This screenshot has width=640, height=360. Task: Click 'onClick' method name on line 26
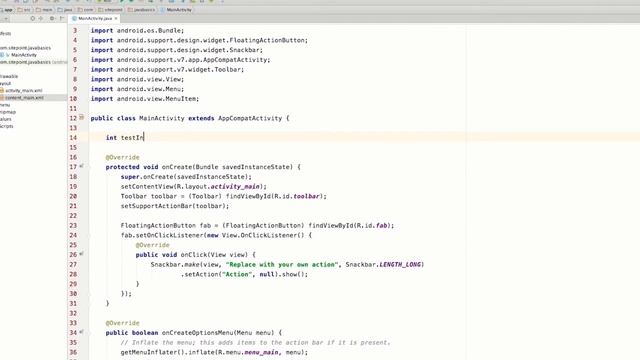point(193,255)
